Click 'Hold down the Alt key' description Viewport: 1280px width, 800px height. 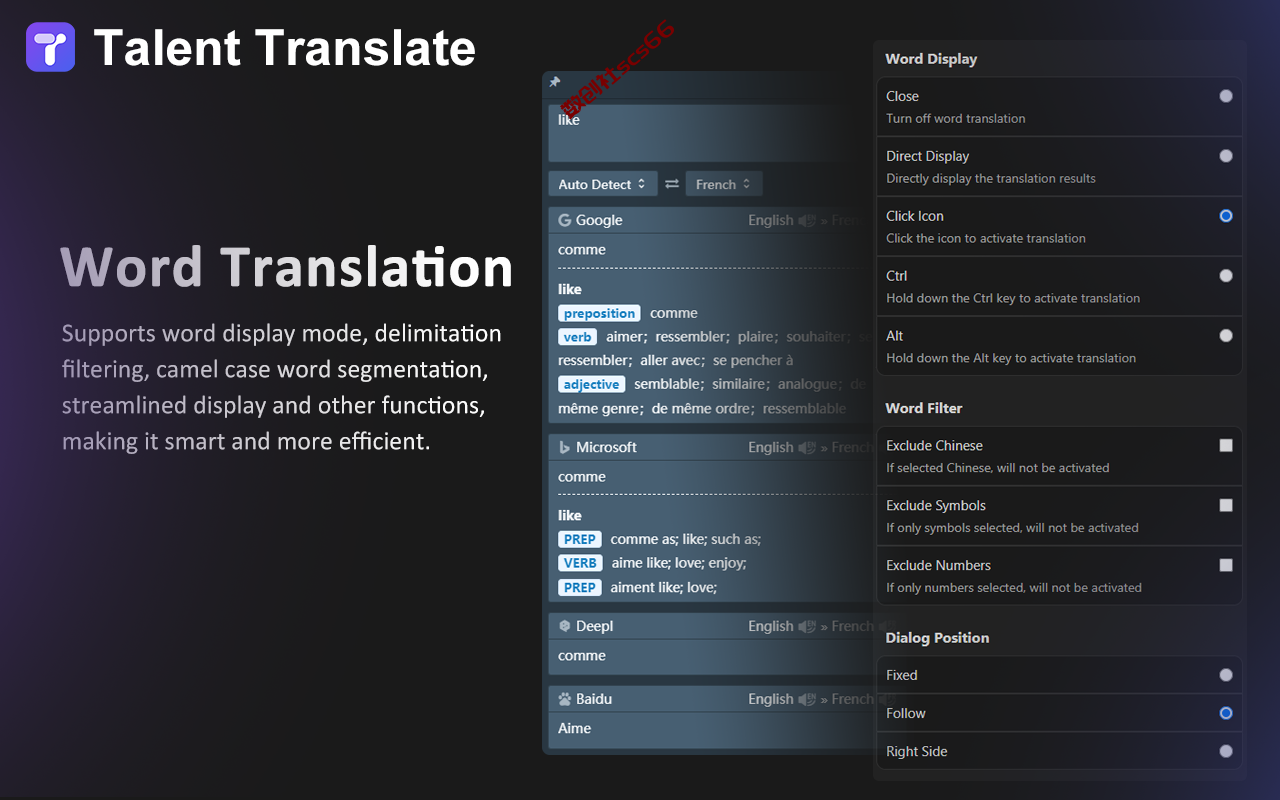[x=1011, y=358]
